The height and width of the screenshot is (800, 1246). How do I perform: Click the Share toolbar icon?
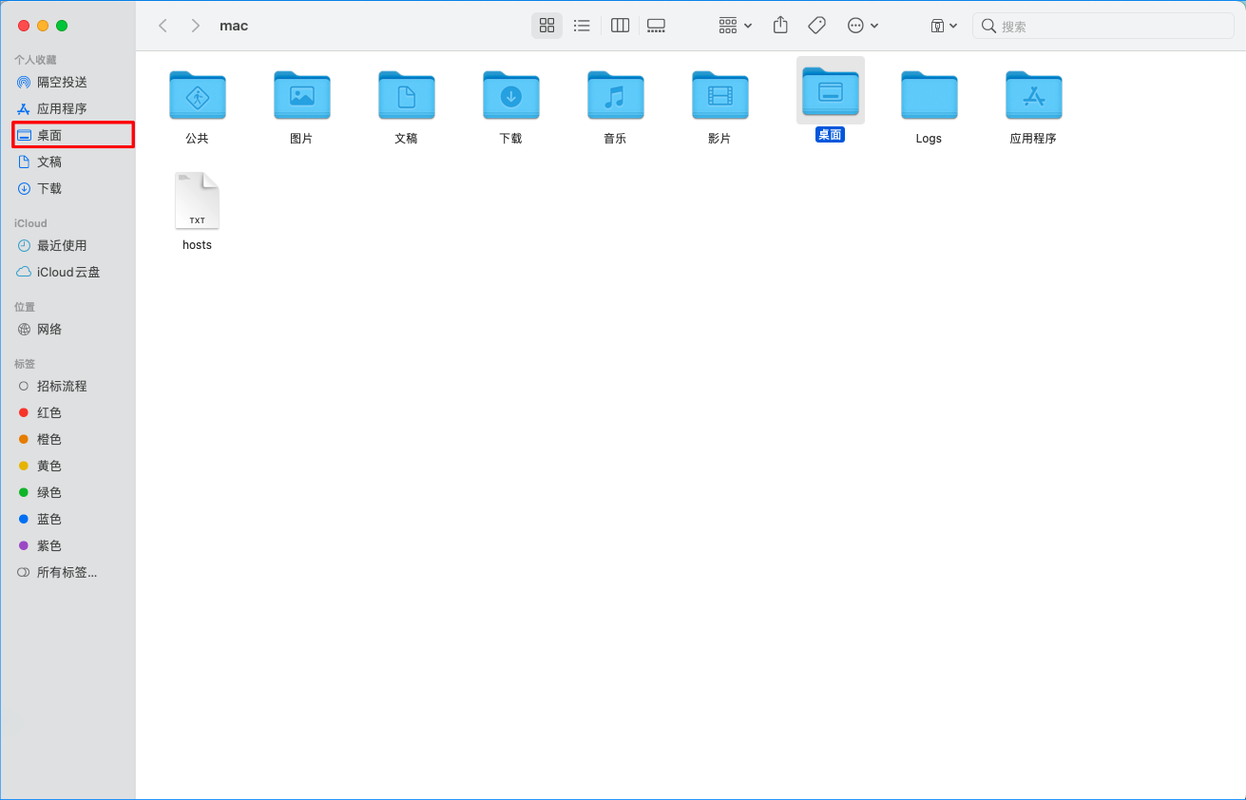(780, 26)
